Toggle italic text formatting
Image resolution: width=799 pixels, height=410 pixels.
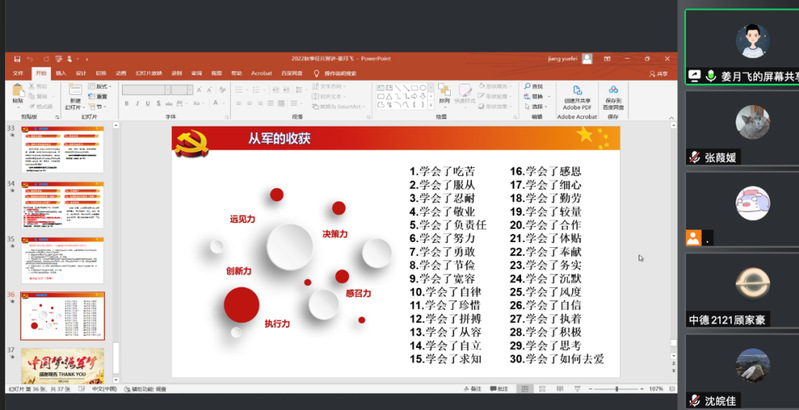coord(138,103)
